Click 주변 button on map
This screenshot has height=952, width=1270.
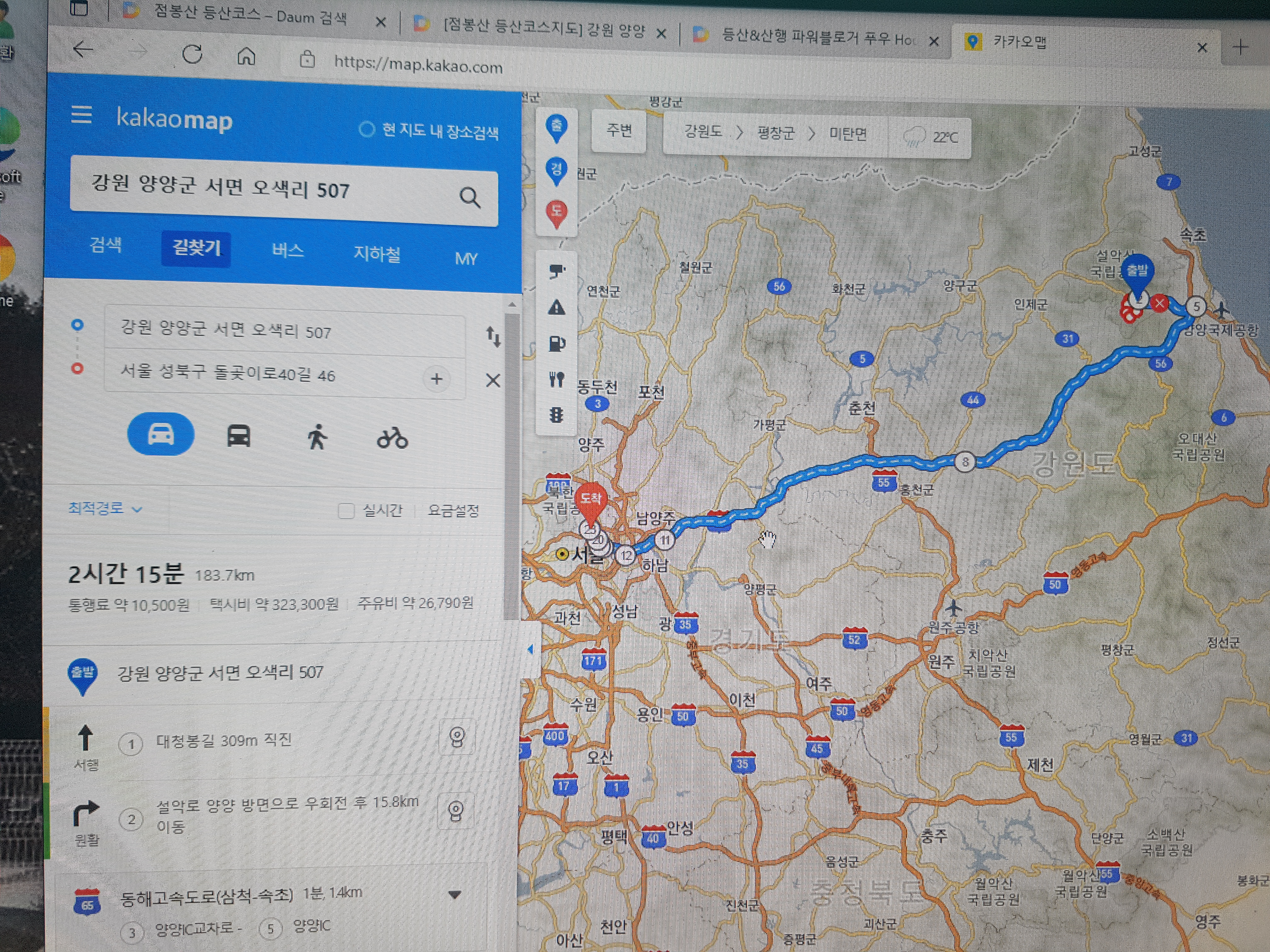click(x=619, y=131)
